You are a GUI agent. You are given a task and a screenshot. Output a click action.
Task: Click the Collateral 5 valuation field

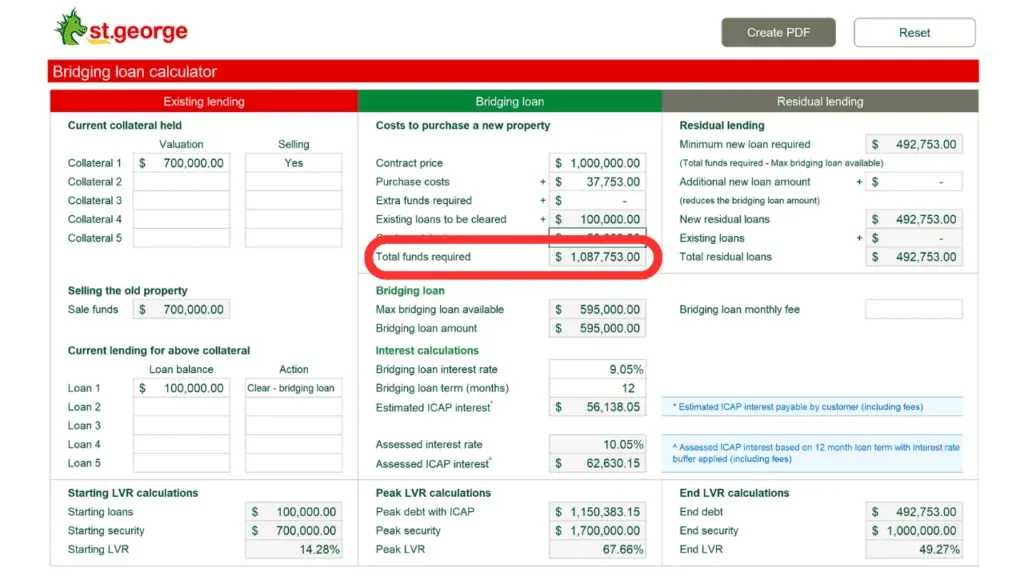(x=182, y=238)
